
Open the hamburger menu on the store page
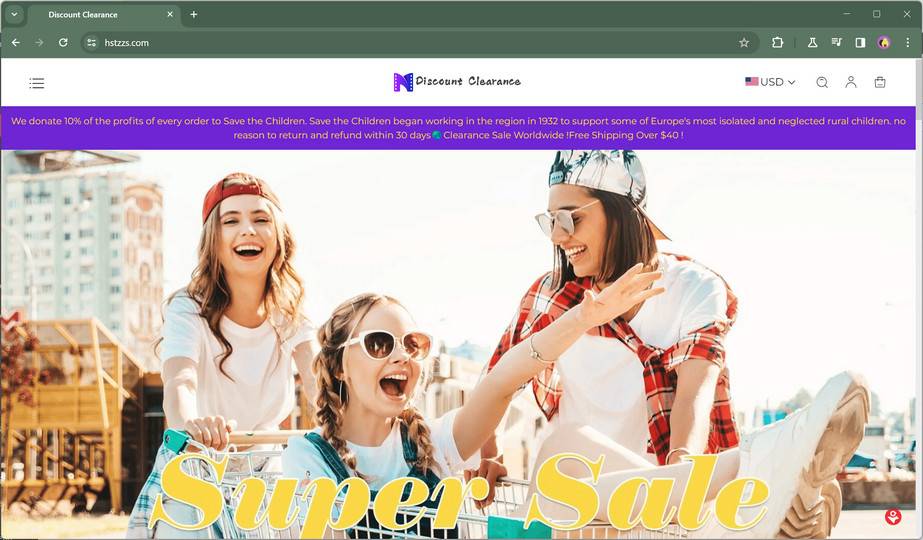click(x=36, y=83)
